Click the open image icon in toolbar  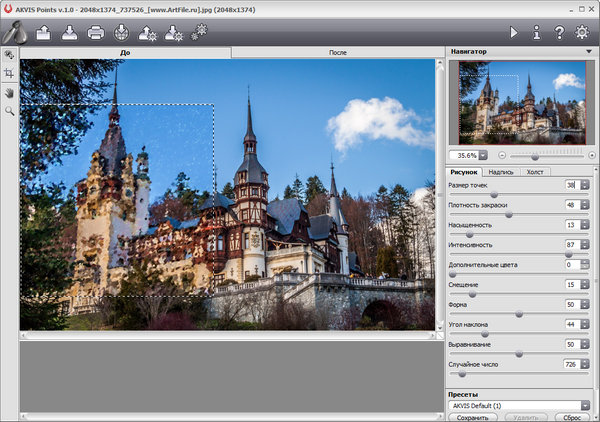point(44,33)
